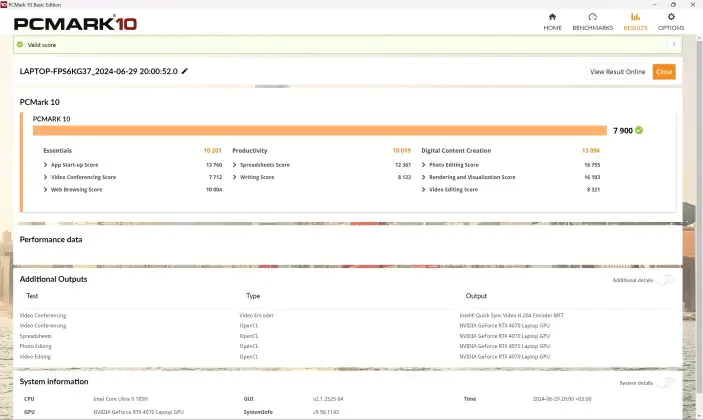Click the vertical scrollbar on right
Viewport: 703px width, 420px height.
(699, 215)
